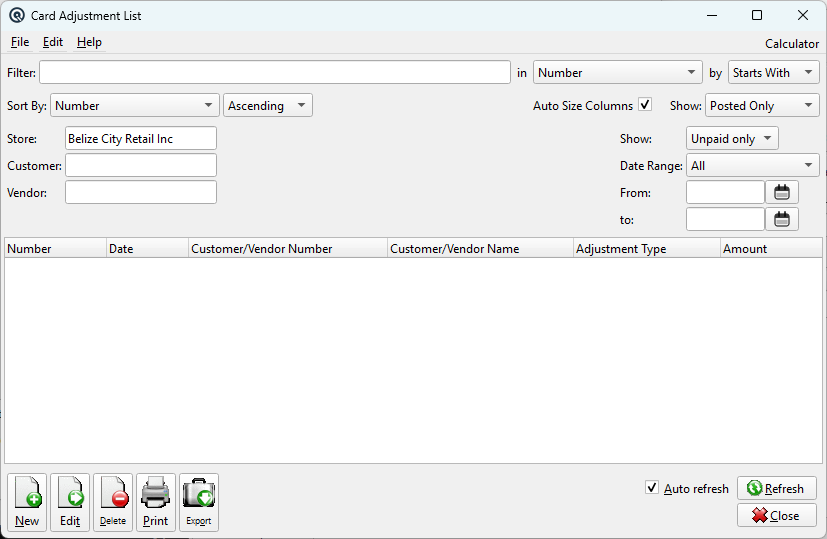Click the Amount column header

tap(771, 248)
